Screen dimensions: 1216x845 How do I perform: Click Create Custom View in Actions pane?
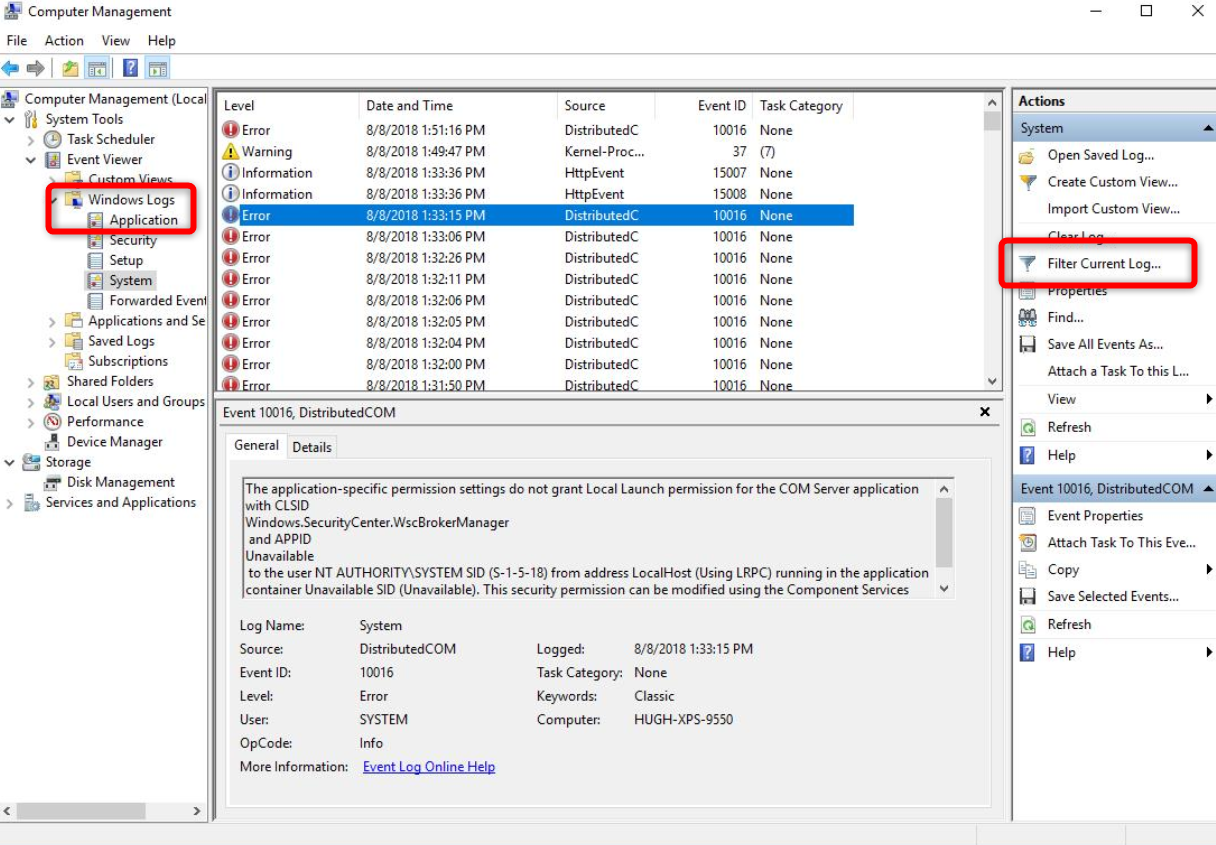click(1112, 182)
